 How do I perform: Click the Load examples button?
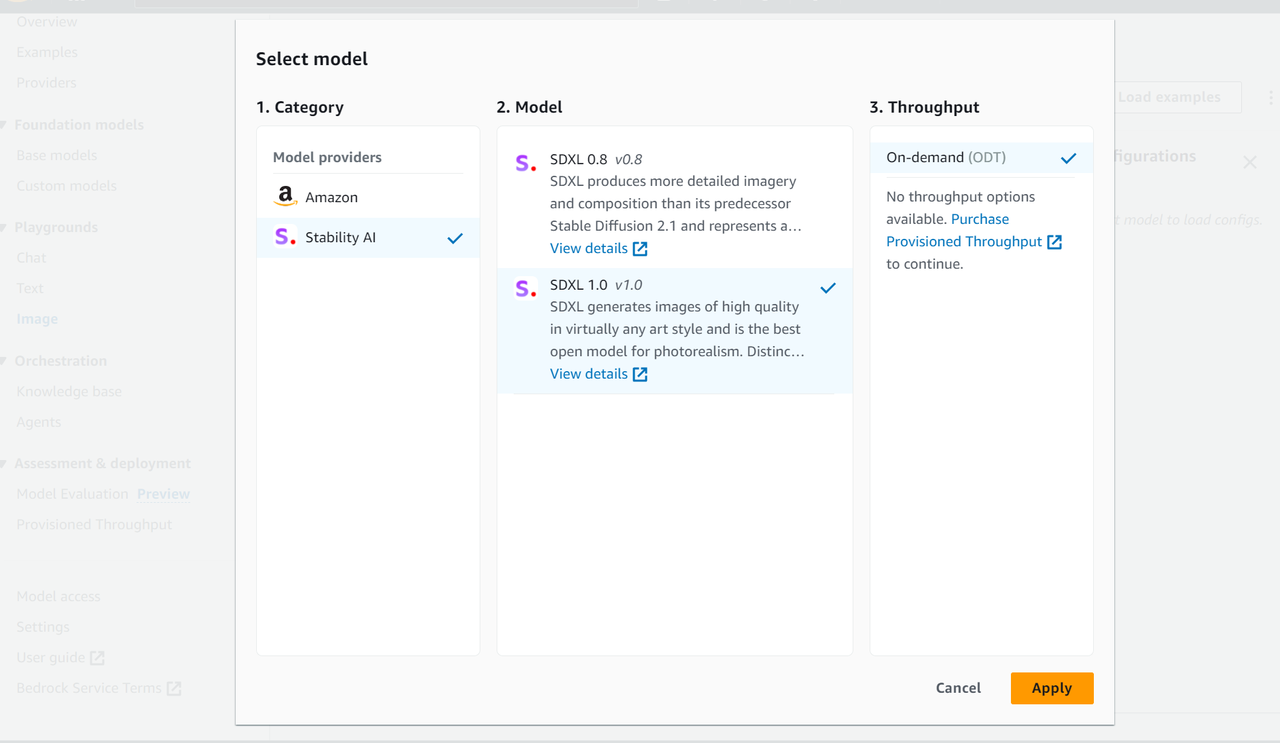(1169, 97)
